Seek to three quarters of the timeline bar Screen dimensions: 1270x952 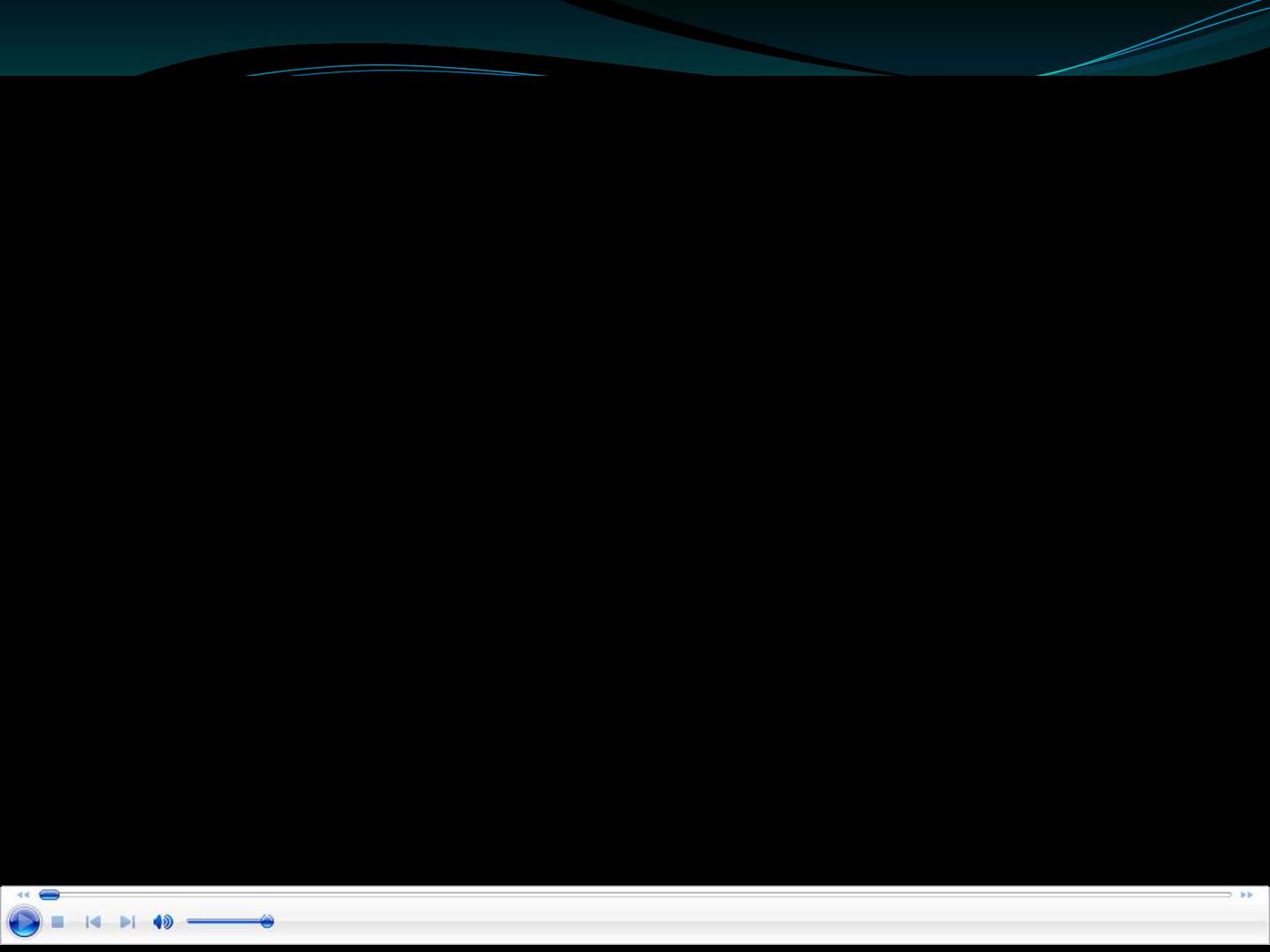[934, 895]
